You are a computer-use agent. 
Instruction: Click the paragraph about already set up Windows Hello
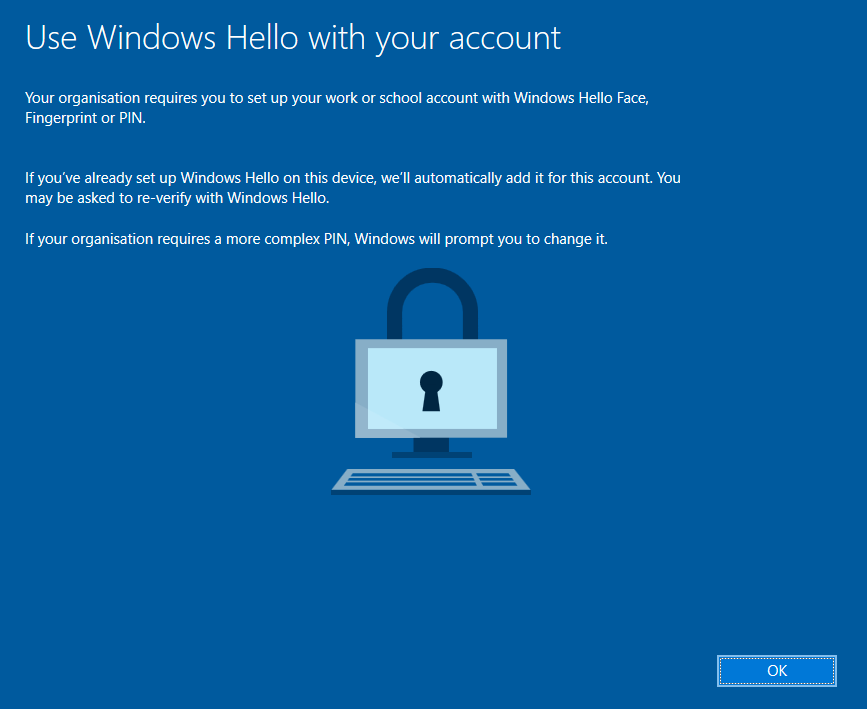click(x=353, y=188)
